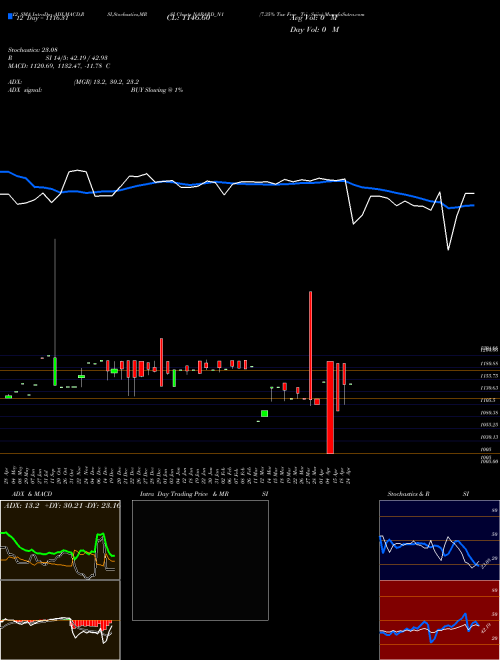Click the 'ADX & MACD' panel title

tap(32, 494)
